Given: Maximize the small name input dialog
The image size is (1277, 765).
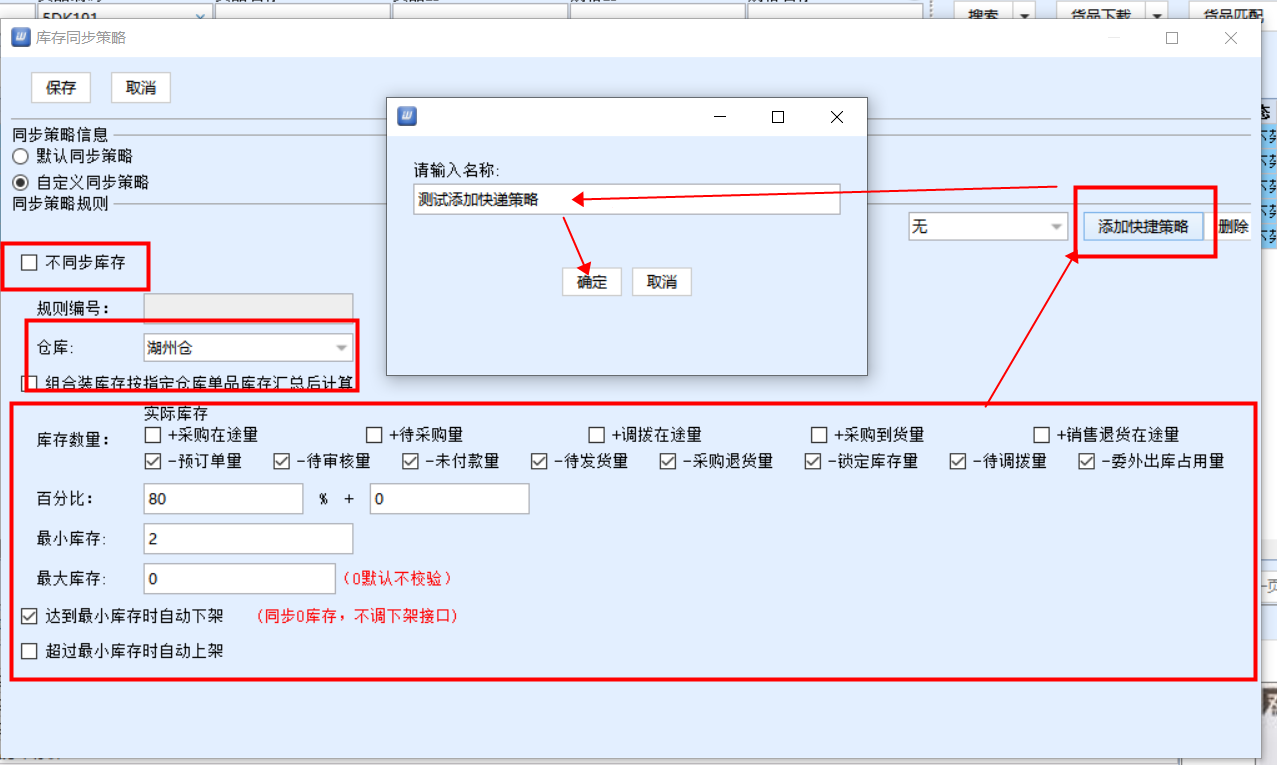Looking at the screenshot, I should pos(778,117).
